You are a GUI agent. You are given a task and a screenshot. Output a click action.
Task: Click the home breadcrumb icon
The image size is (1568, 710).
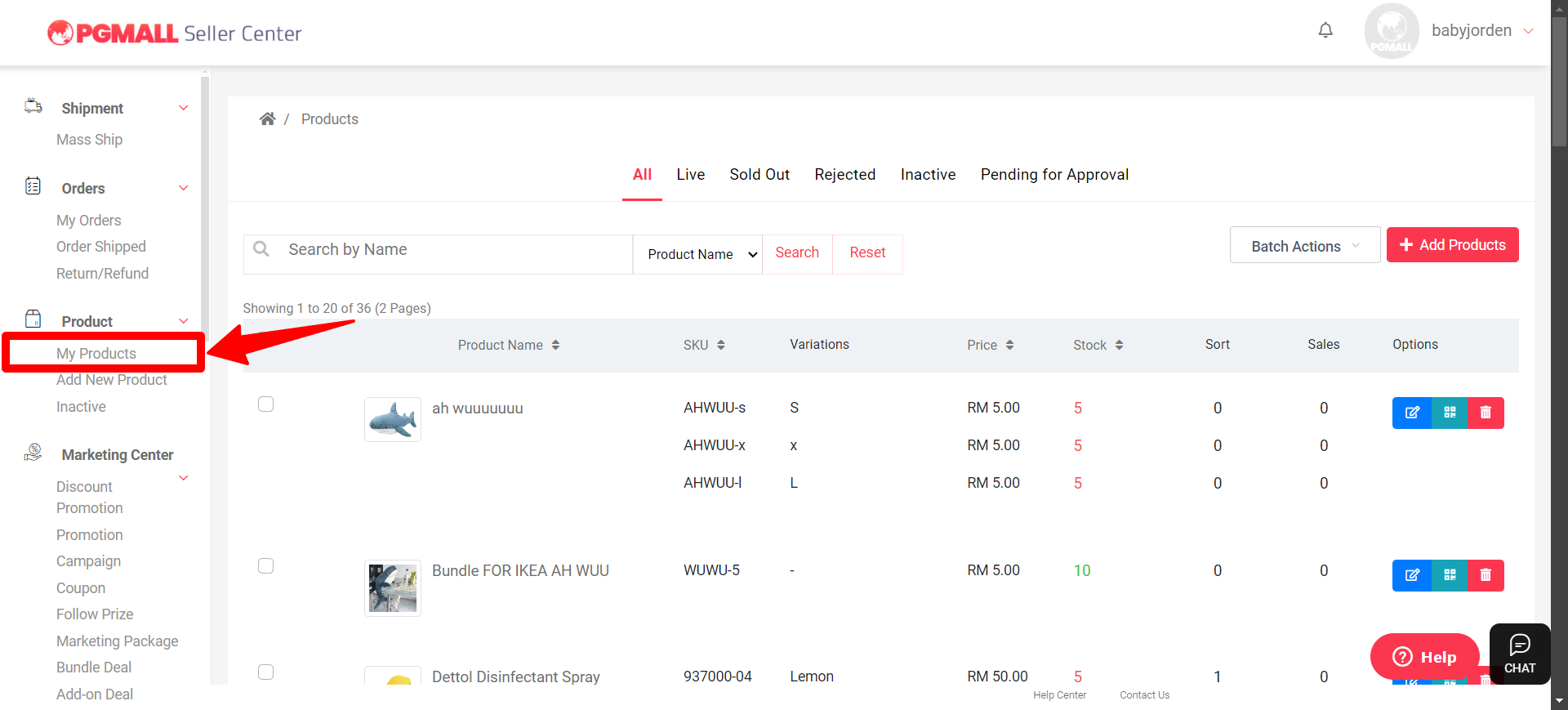click(267, 119)
